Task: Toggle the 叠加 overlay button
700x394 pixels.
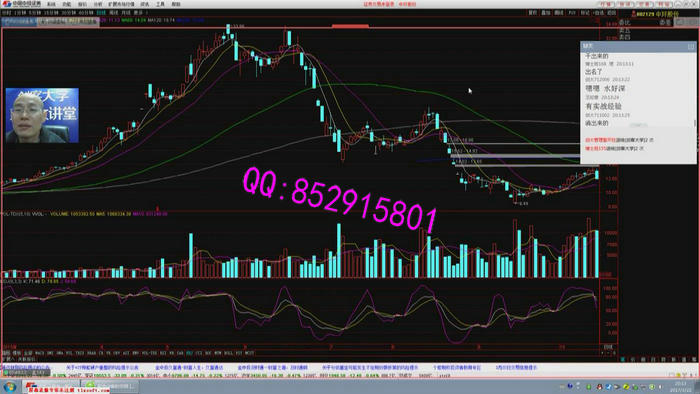Action: pyautogui.click(x=546, y=13)
